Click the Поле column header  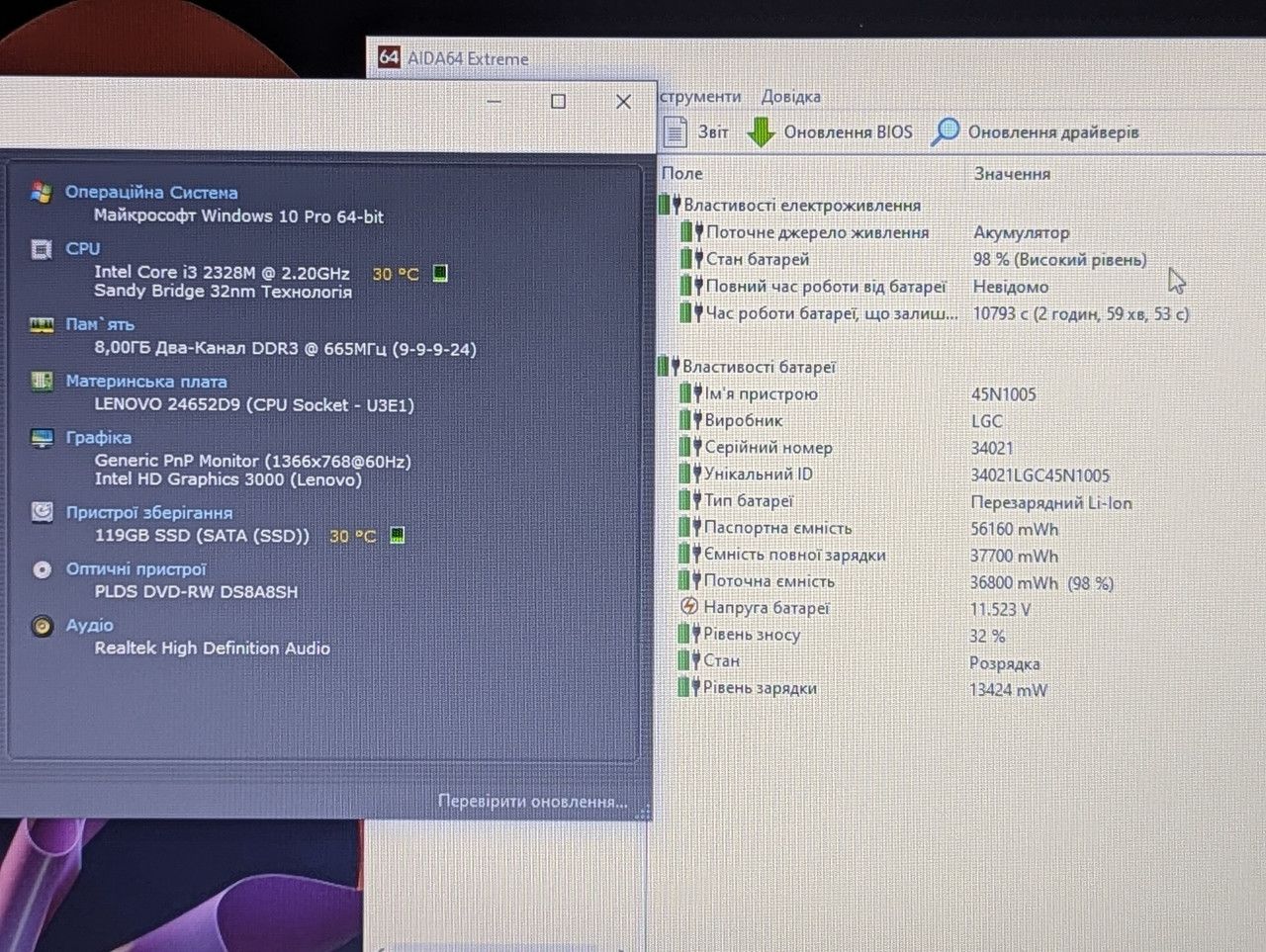click(x=681, y=173)
